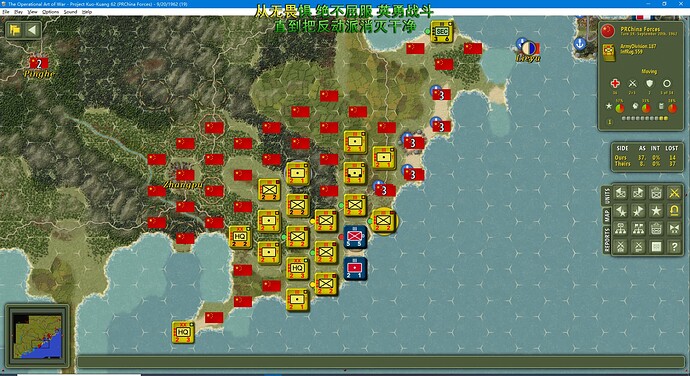Open the Sound menu
Image resolution: width=690 pixels, height=376 pixels.
tap(70, 12)
